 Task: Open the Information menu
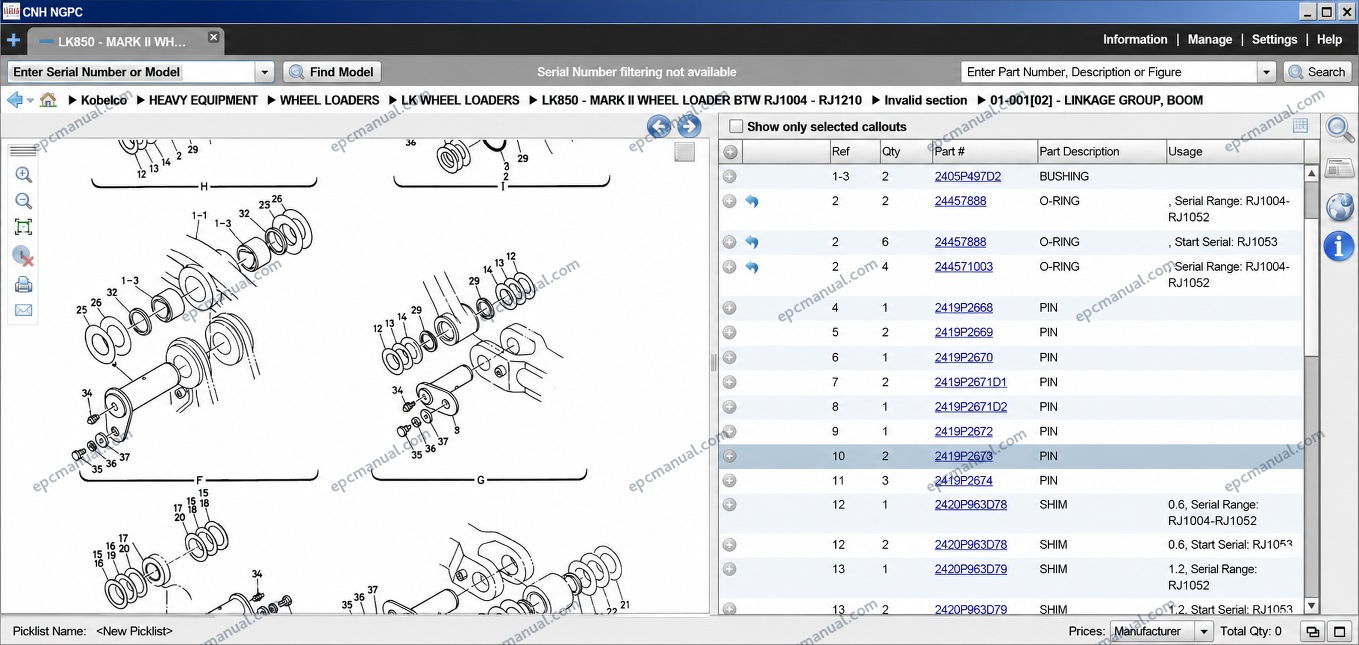tap(1135, 40)
